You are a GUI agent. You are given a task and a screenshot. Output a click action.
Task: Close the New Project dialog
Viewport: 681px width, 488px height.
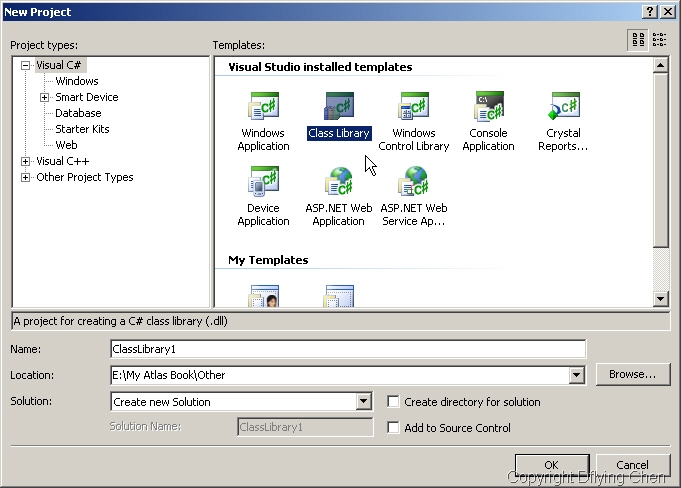[668, 12]
